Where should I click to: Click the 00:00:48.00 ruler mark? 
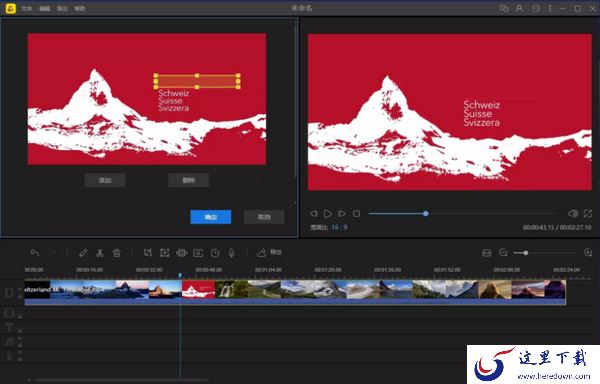(209, 270)
